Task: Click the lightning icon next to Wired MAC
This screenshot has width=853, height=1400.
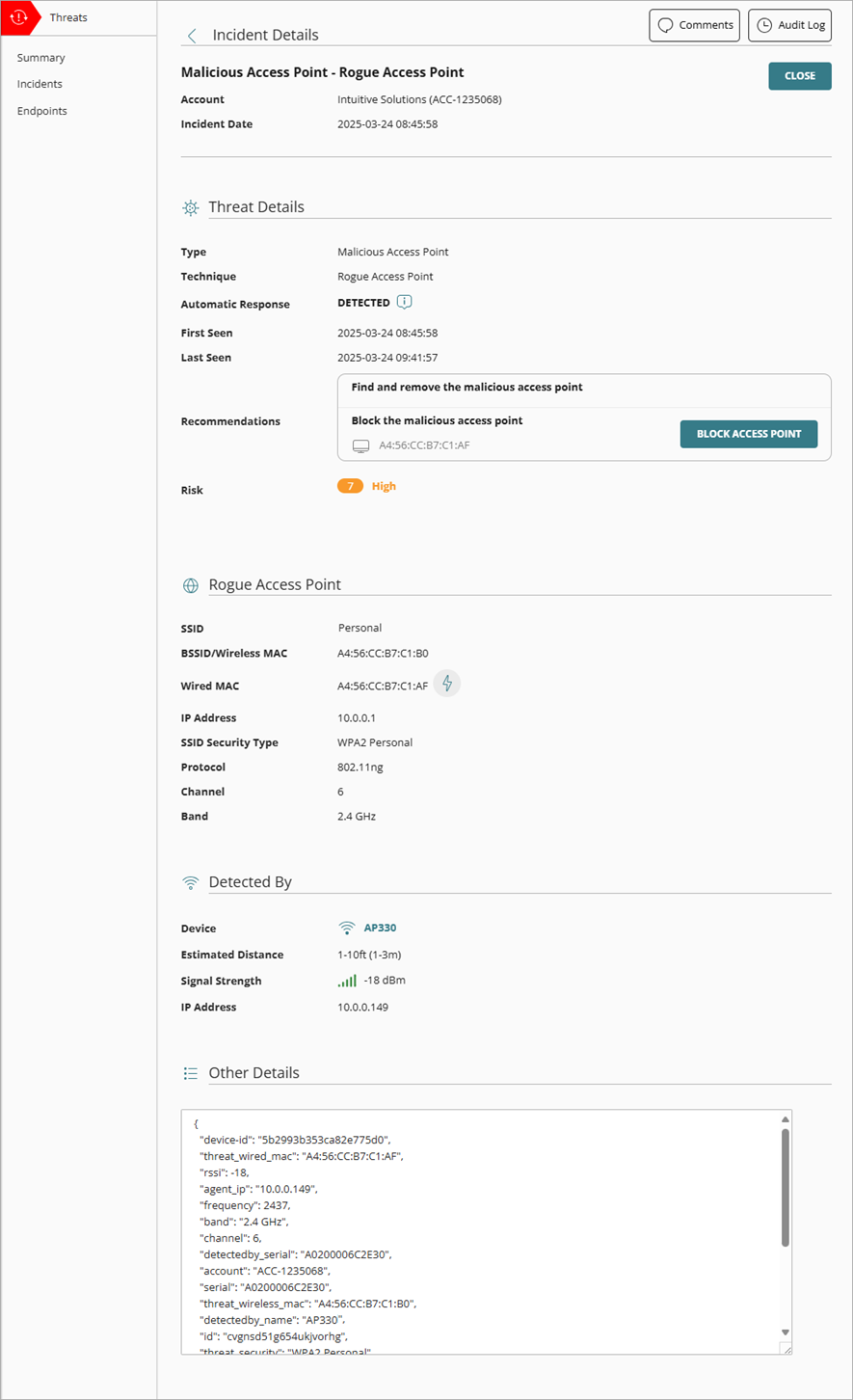Action: [x=446, y=684]
